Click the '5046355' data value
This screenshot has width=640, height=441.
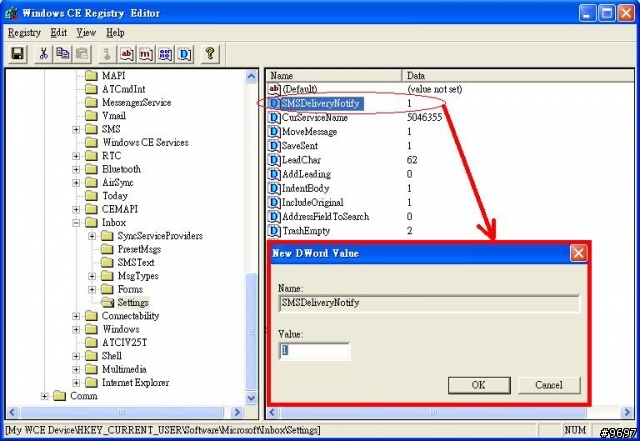[424, 118]
